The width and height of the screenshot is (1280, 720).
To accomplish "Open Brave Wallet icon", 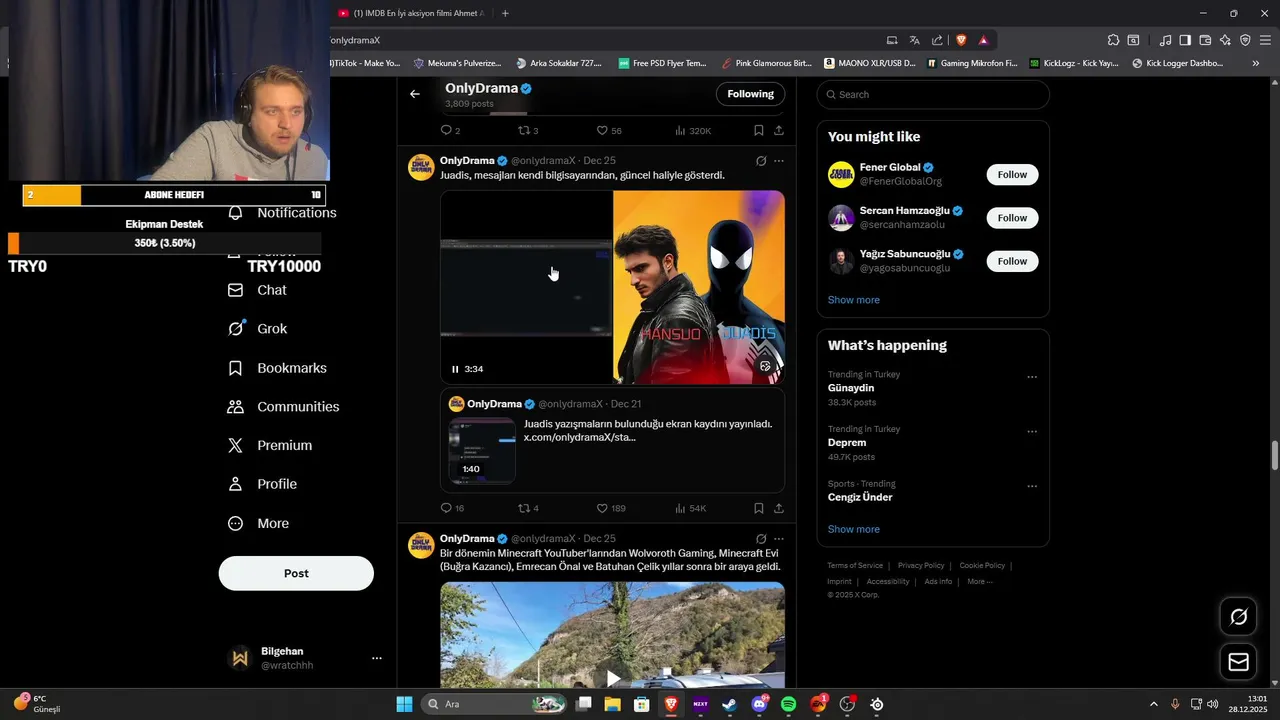I will click(1205, 40).
